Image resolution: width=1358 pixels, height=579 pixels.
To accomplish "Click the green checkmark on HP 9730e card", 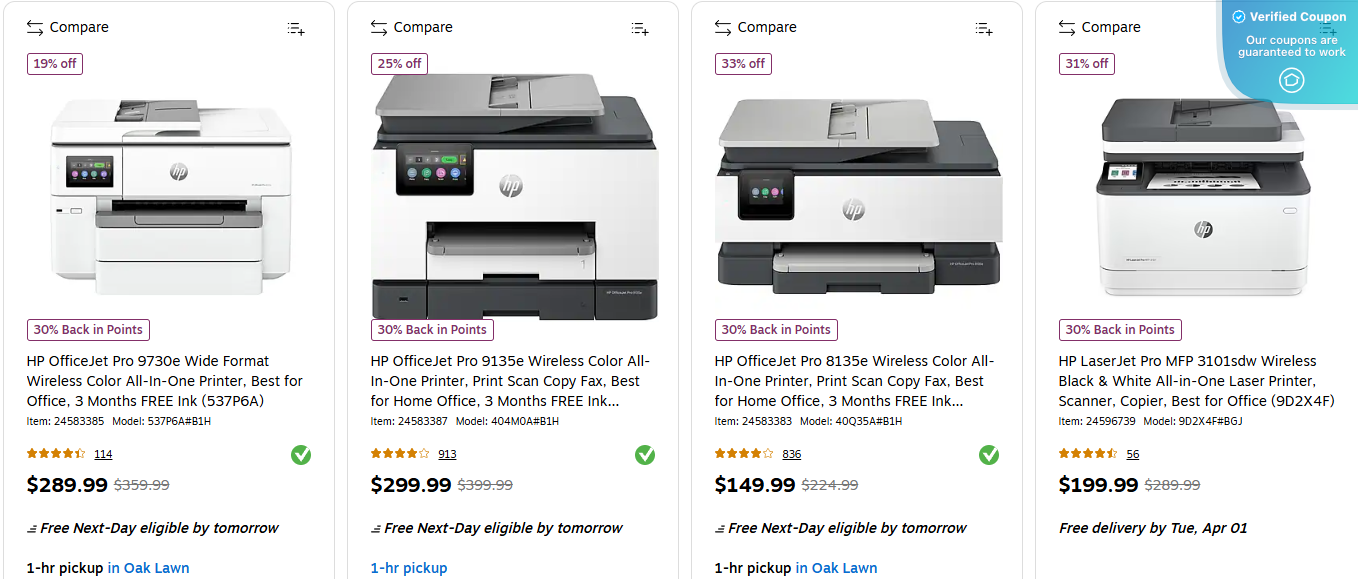I will pyautogui.click(x=301, y=455).
